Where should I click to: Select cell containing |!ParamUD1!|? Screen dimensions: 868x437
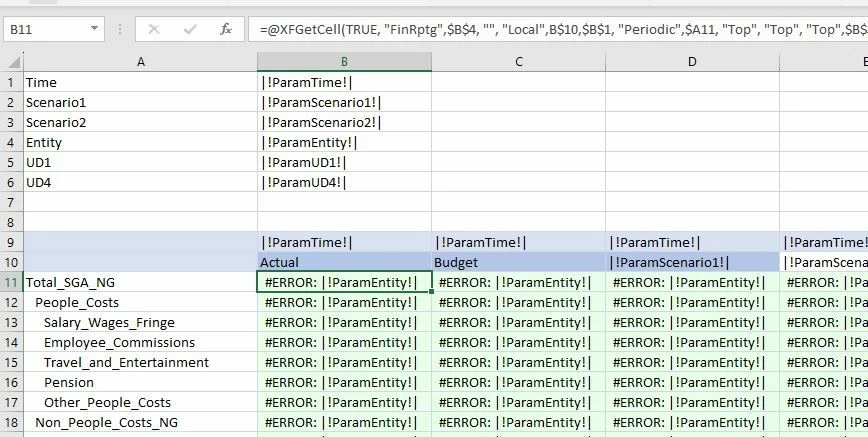pos(344,162)
